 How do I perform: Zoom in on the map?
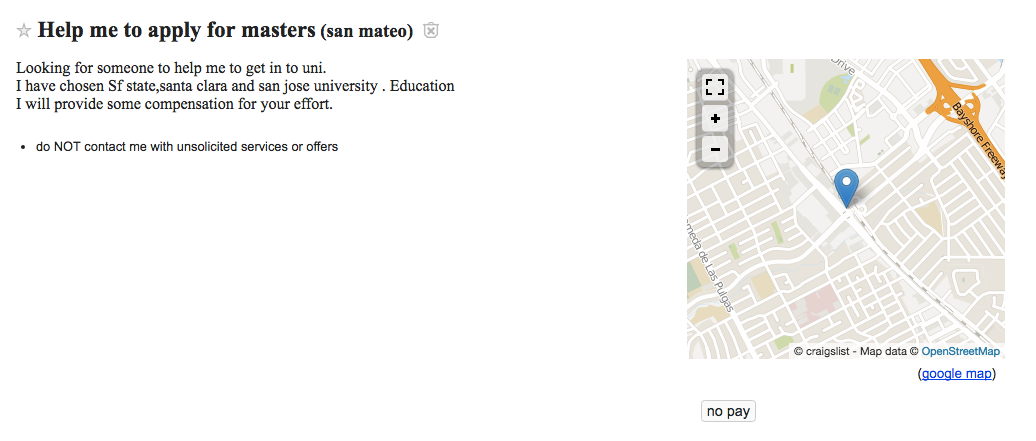pos(715,119)
